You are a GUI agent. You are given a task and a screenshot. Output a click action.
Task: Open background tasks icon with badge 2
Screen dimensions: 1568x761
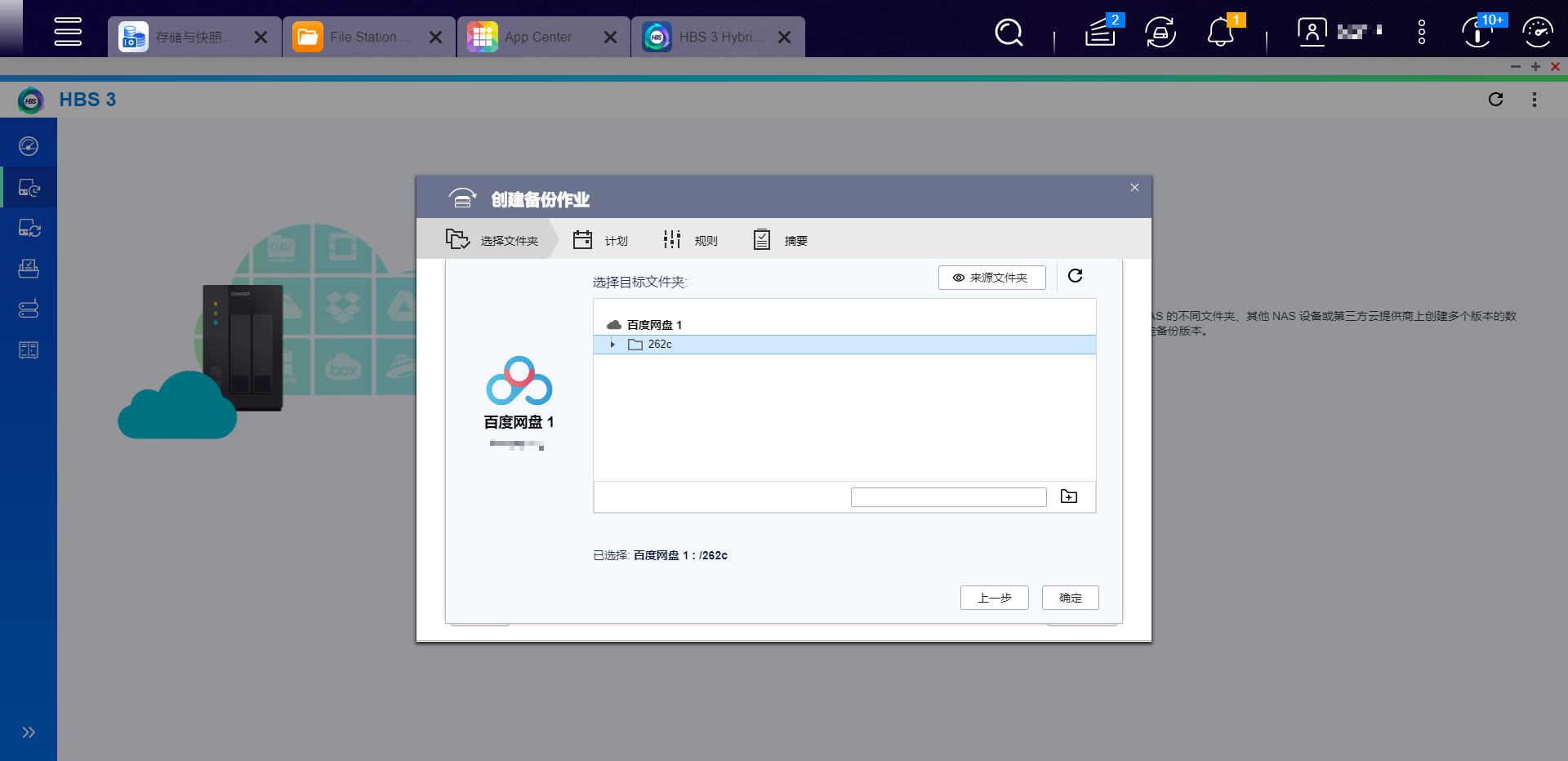(1102, 32)
